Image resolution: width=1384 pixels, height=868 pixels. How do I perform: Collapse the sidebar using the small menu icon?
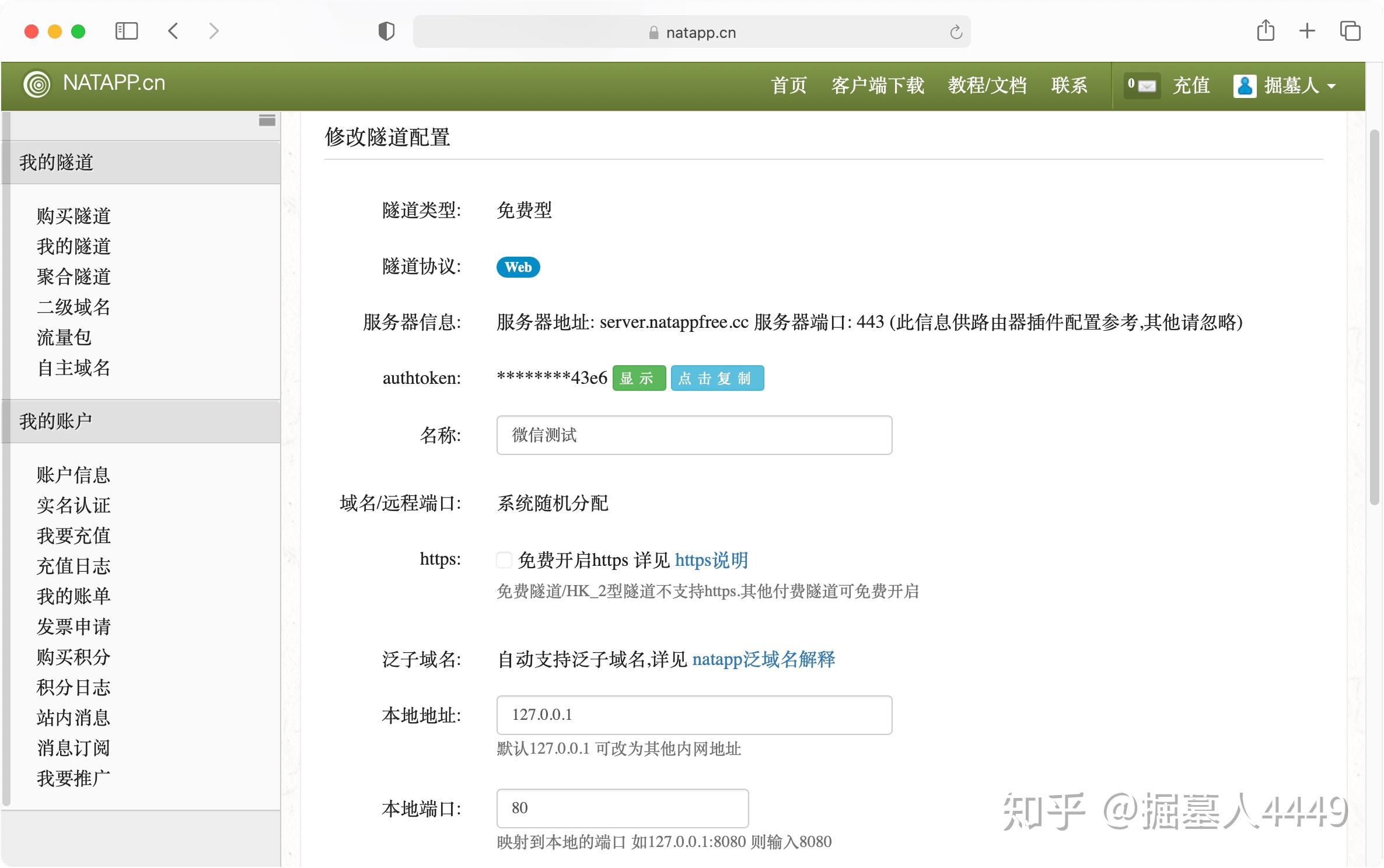coord(267,121)
